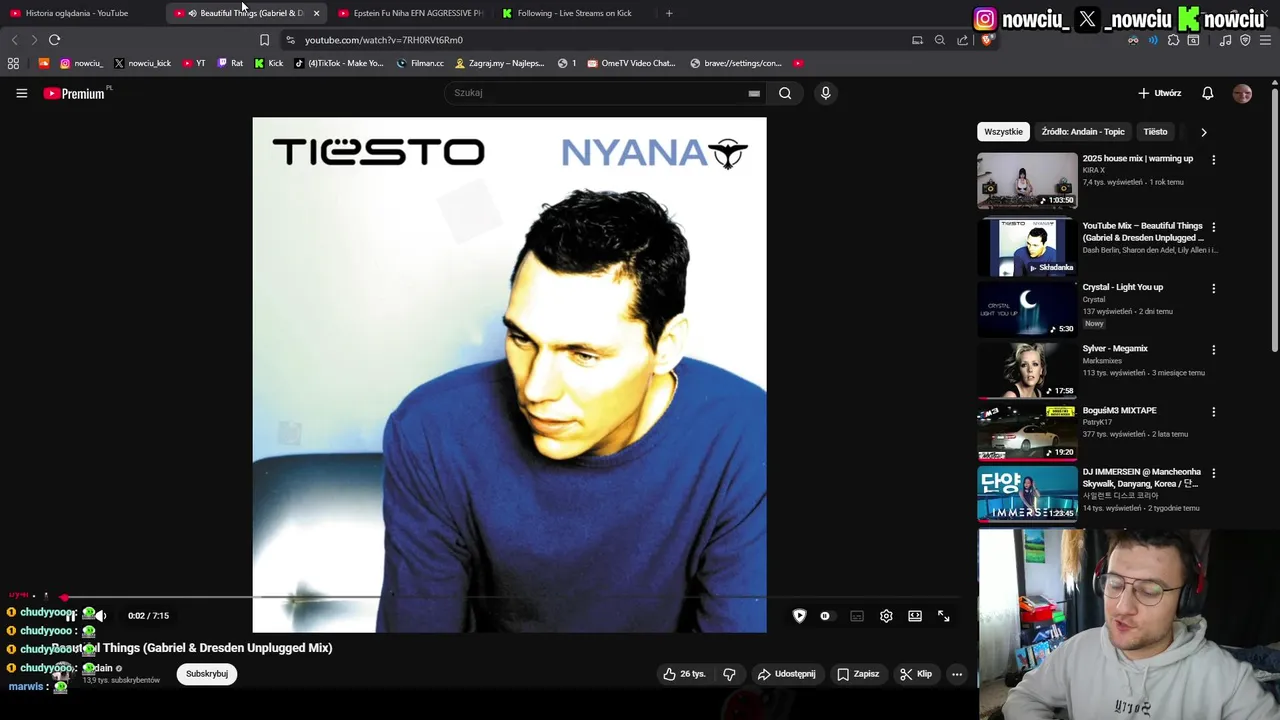Viewport: 1280px width, 720px height.
Task: Open the browser extensions puzzle icon
Action: (1173, 40)
